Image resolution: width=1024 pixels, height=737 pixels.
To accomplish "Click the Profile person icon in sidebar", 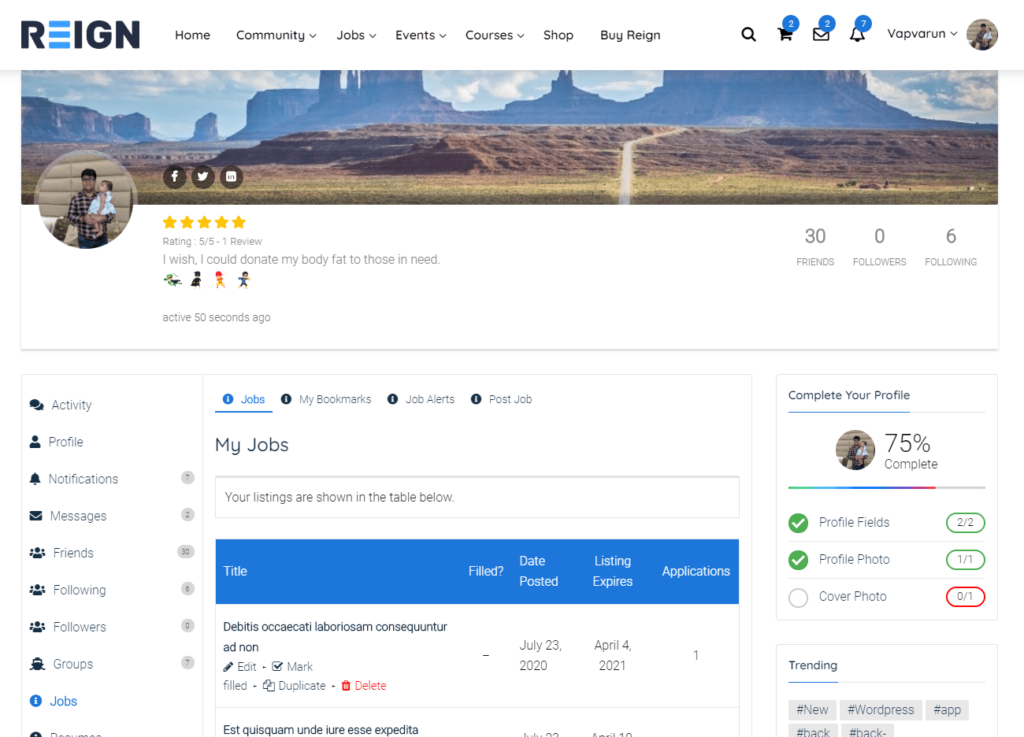I will 35,442.
